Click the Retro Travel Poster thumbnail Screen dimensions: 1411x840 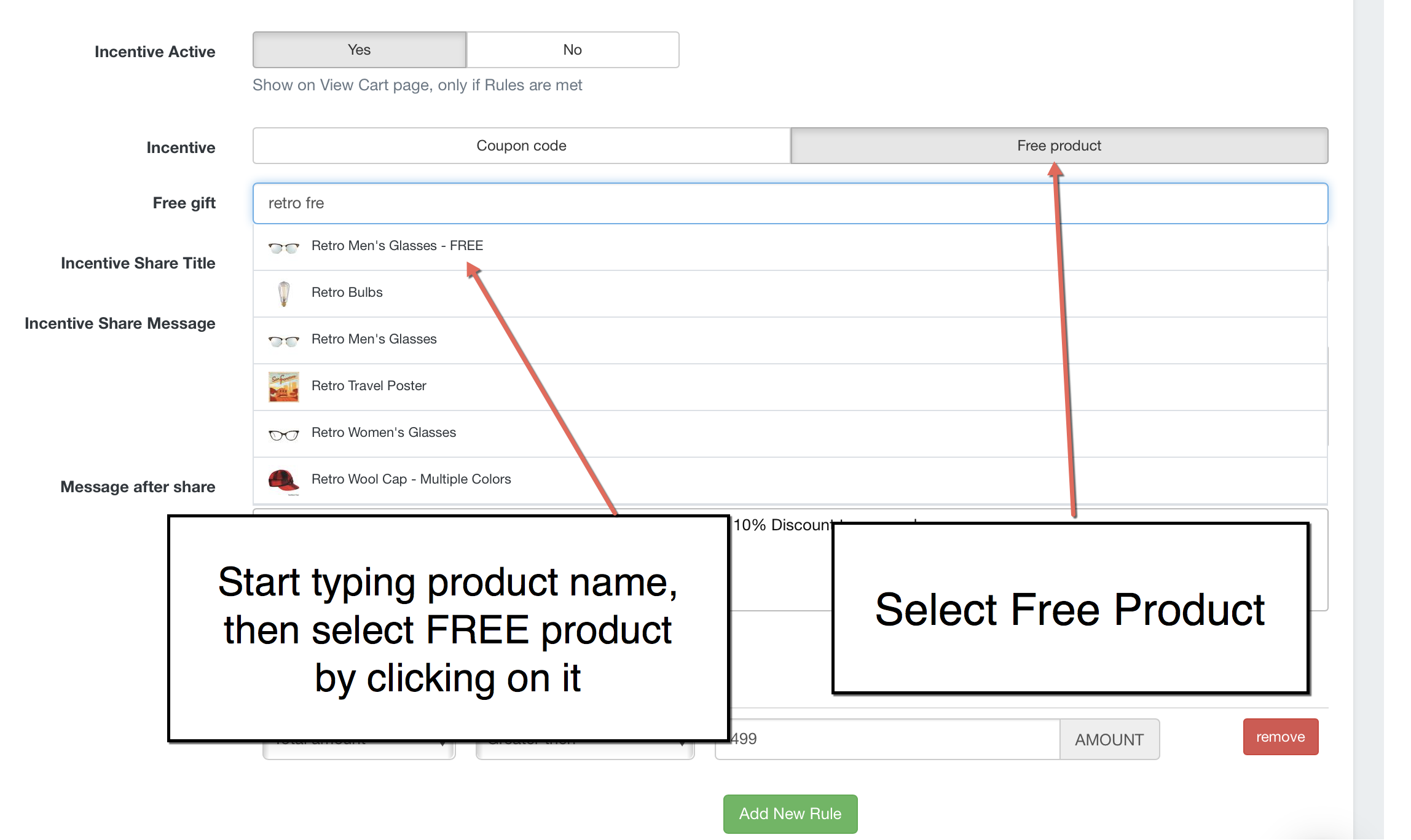point(283,387)
